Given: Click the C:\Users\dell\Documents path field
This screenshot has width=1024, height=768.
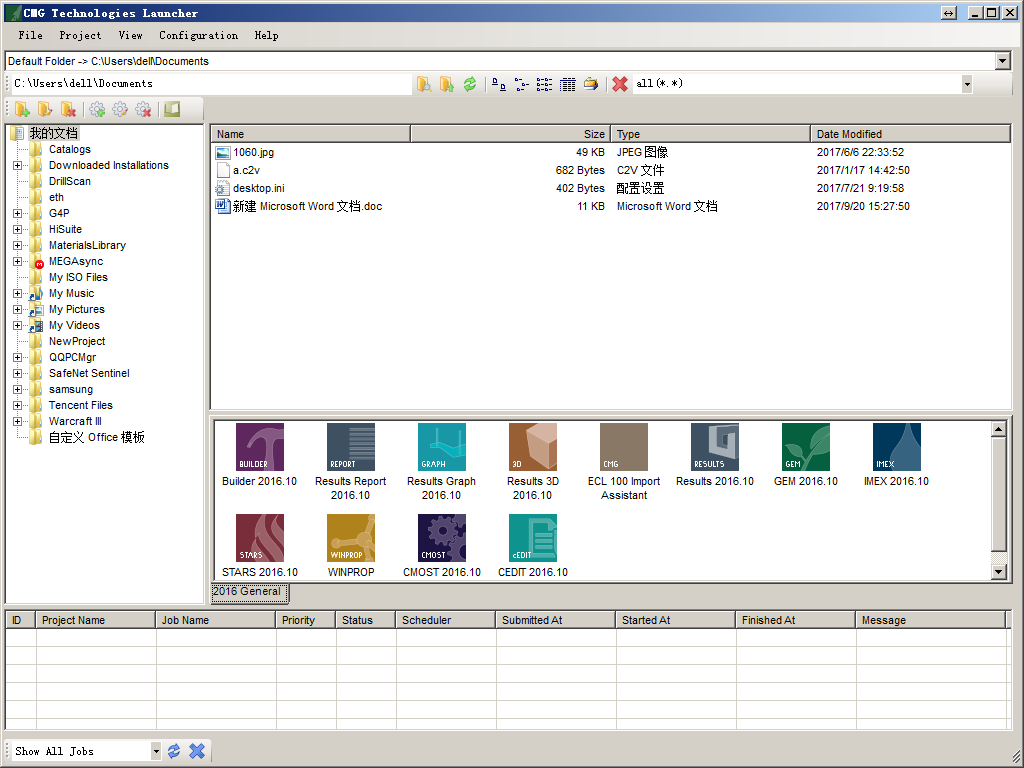Looking at the screenshot, I should (x=211, y=84).
